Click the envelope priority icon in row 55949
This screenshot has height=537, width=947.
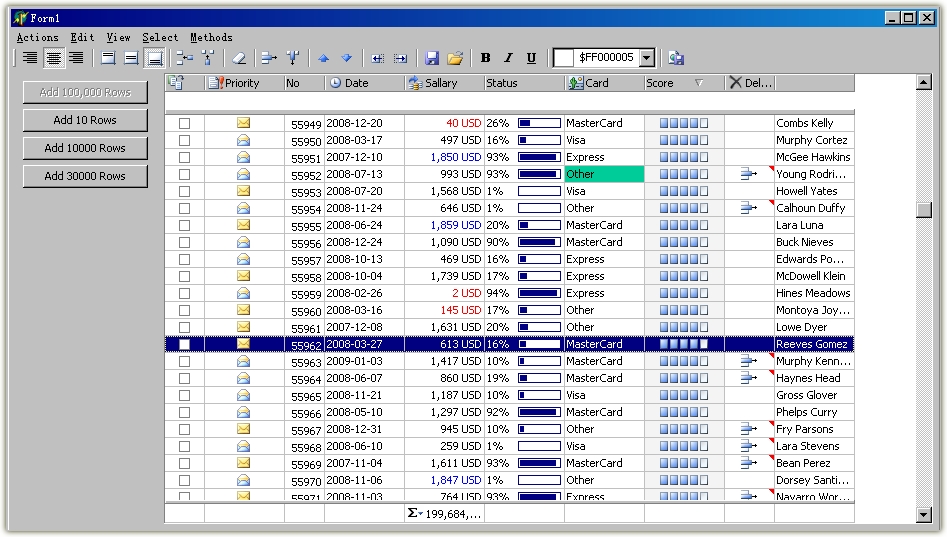pos(243,123)
